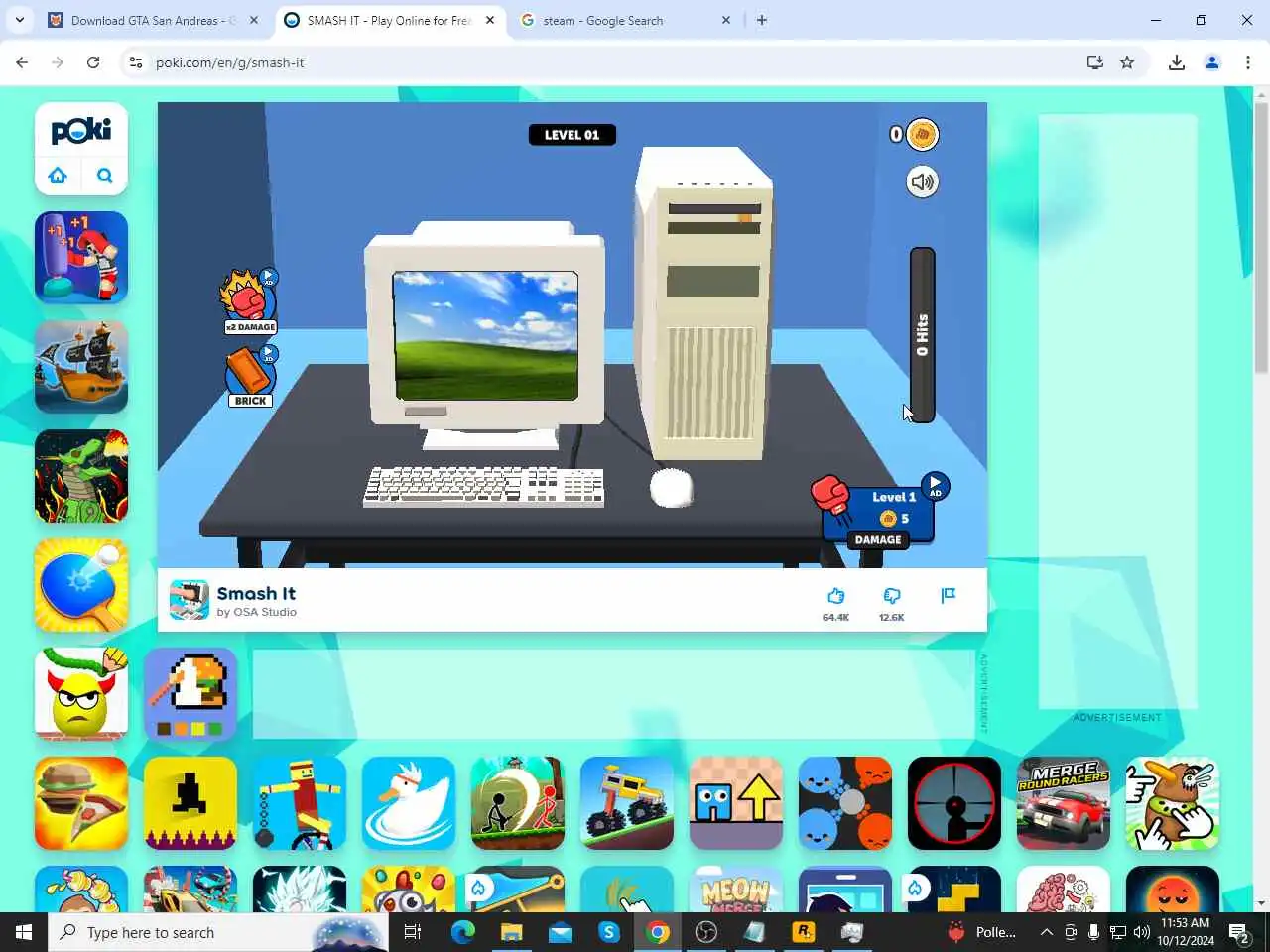Screen dimensions: 1270x952
Task: Close the steam Google Search tab
Action: point(725,20)
